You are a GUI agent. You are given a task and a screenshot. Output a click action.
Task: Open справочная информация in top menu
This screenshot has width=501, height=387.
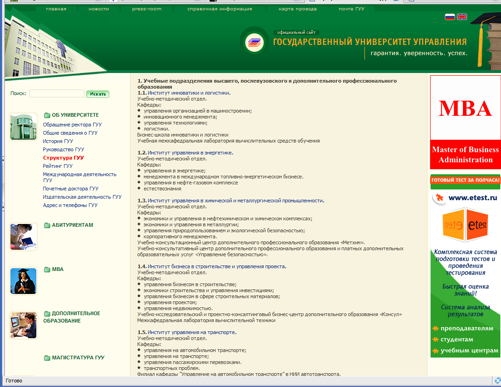[220, 9]
